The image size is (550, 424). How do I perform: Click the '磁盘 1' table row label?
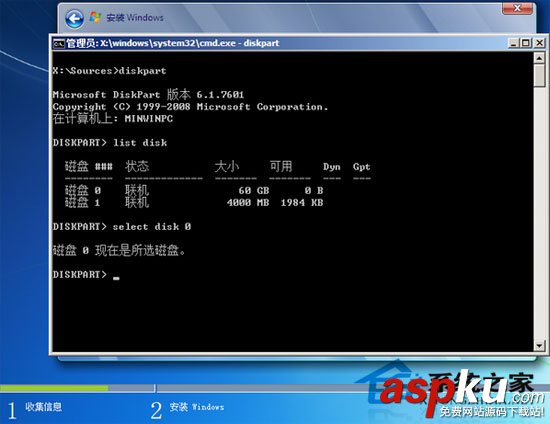tap(83, 202)
